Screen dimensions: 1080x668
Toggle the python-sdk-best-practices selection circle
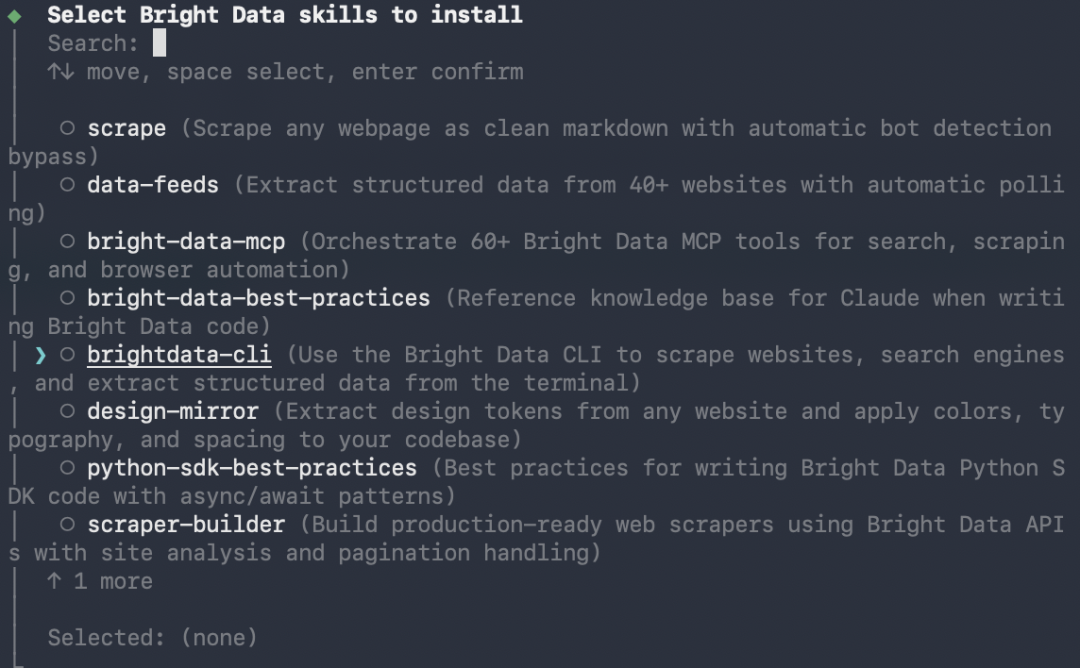tap(67, 468)
